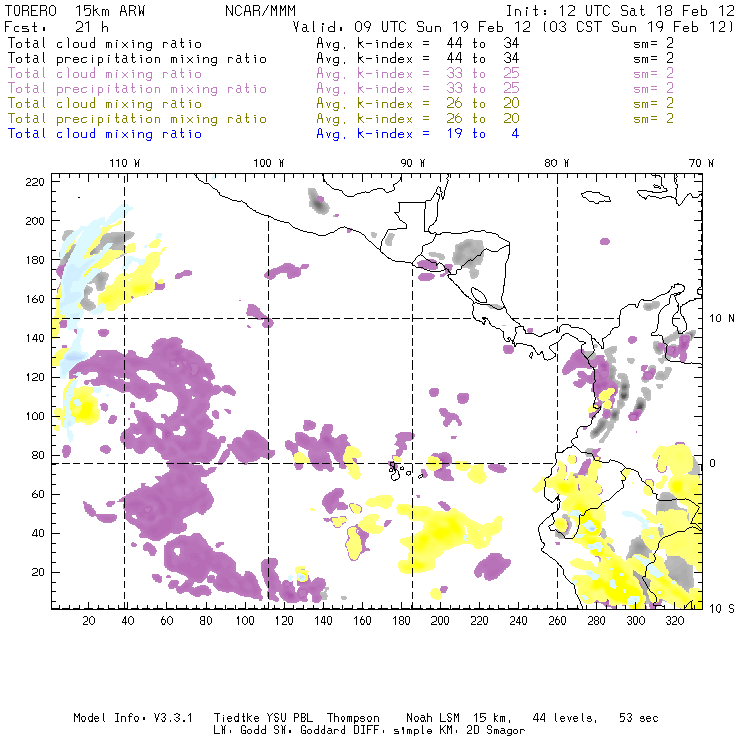Image resolution: width=740 pixels, height=740 pixels.
Task: Select the 'Fcst: 21 h' forecast label
Action: [57, 26]
